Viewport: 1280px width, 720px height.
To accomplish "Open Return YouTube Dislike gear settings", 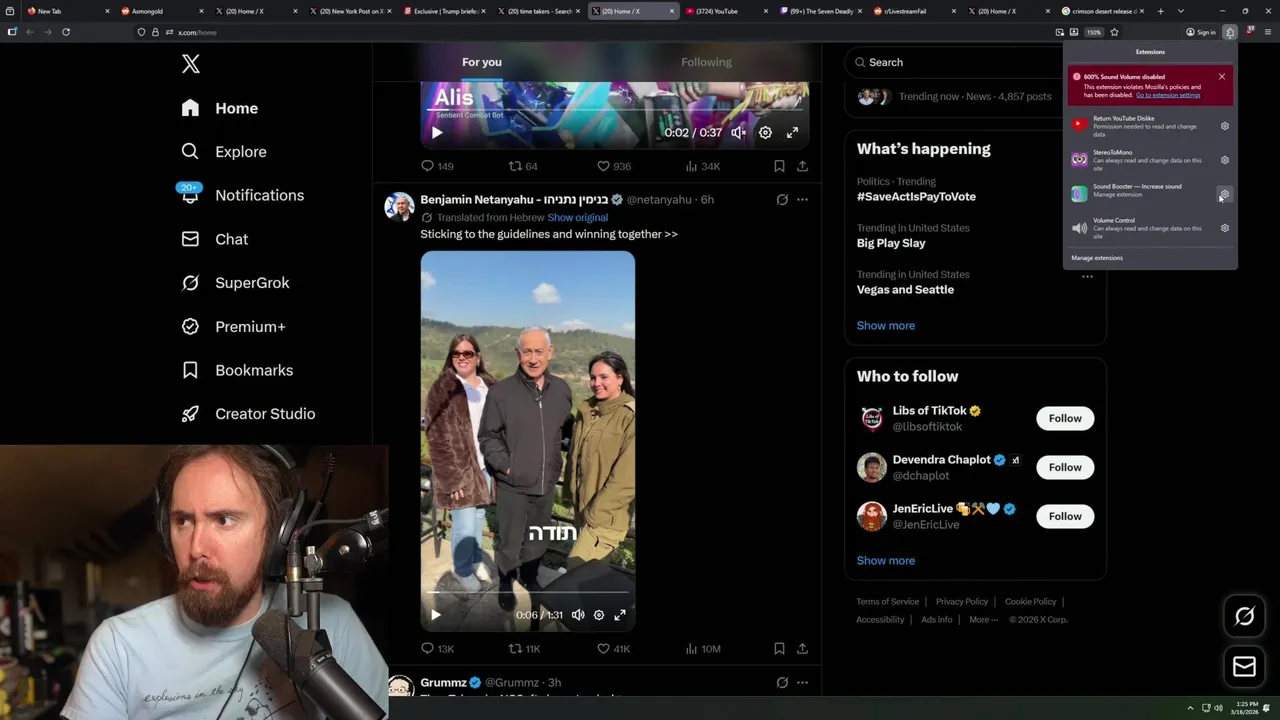I will [1225, 126].
